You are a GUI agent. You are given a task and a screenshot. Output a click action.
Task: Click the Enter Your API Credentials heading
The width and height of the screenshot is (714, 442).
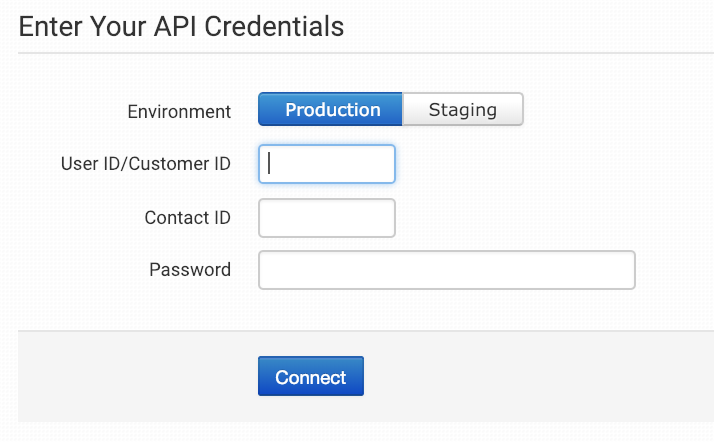click(181, 26)
